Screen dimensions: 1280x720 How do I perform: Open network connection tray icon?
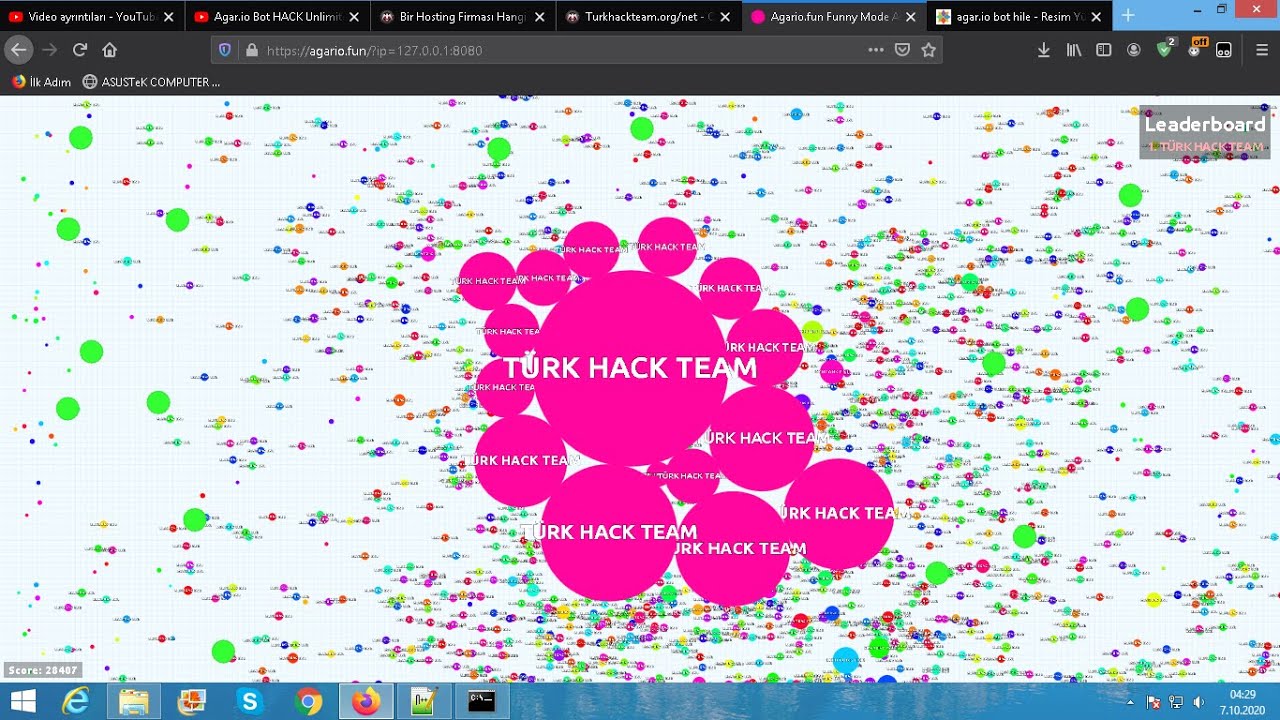(1176, 702)
